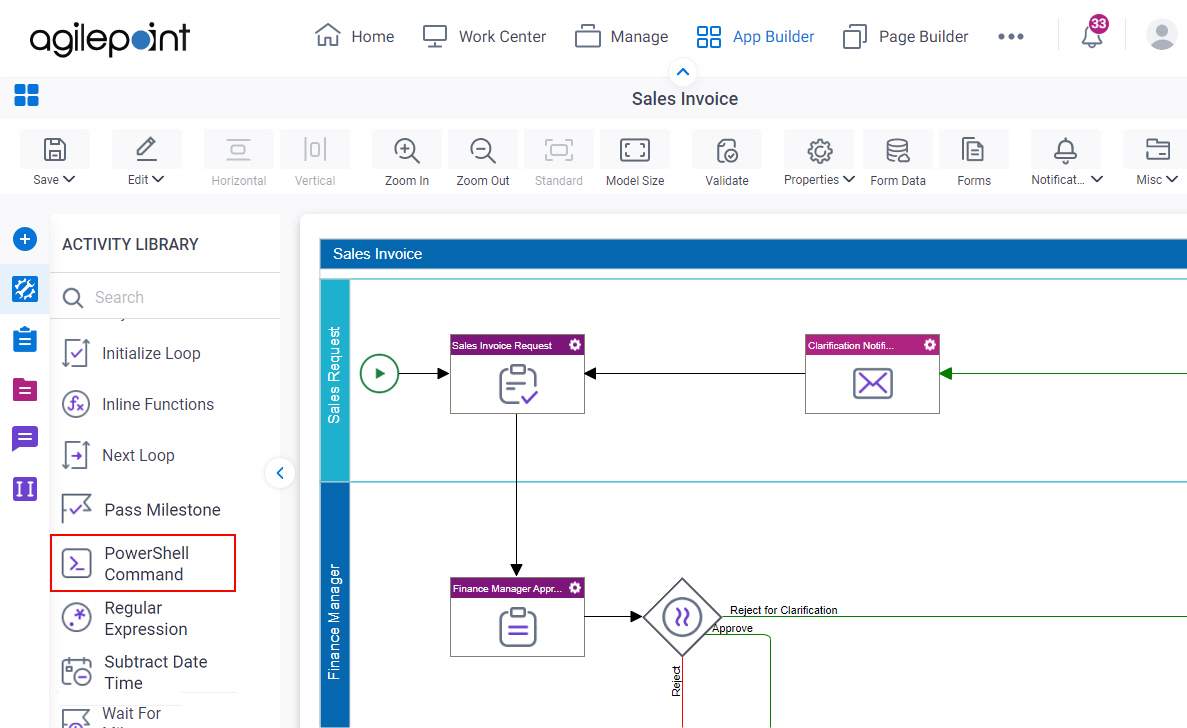Click the blue app grid icon

26,95
